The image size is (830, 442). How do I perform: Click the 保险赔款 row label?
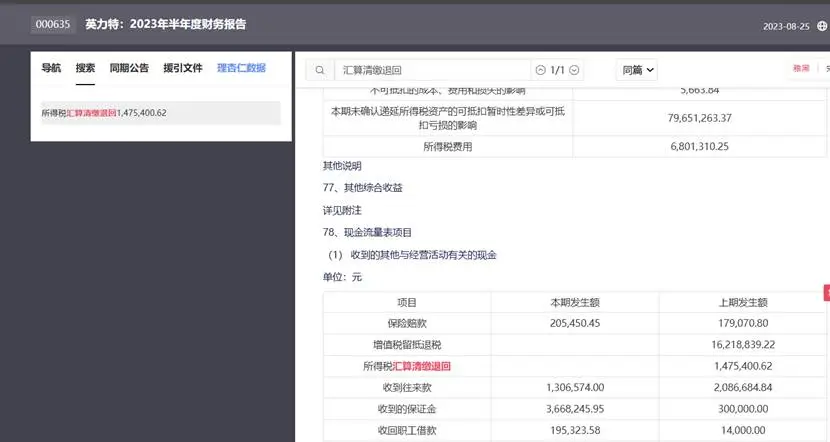coord(407,323)
